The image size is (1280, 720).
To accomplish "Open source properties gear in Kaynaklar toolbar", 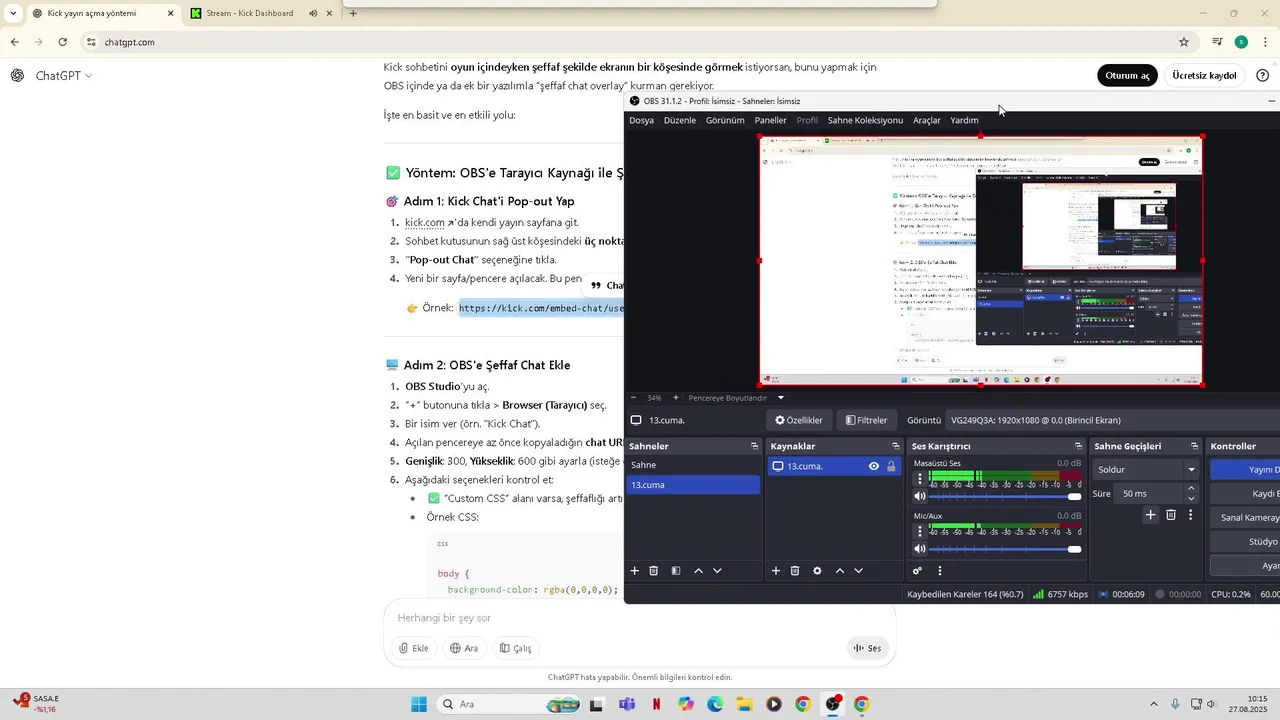I will click(x=817, y=571).
